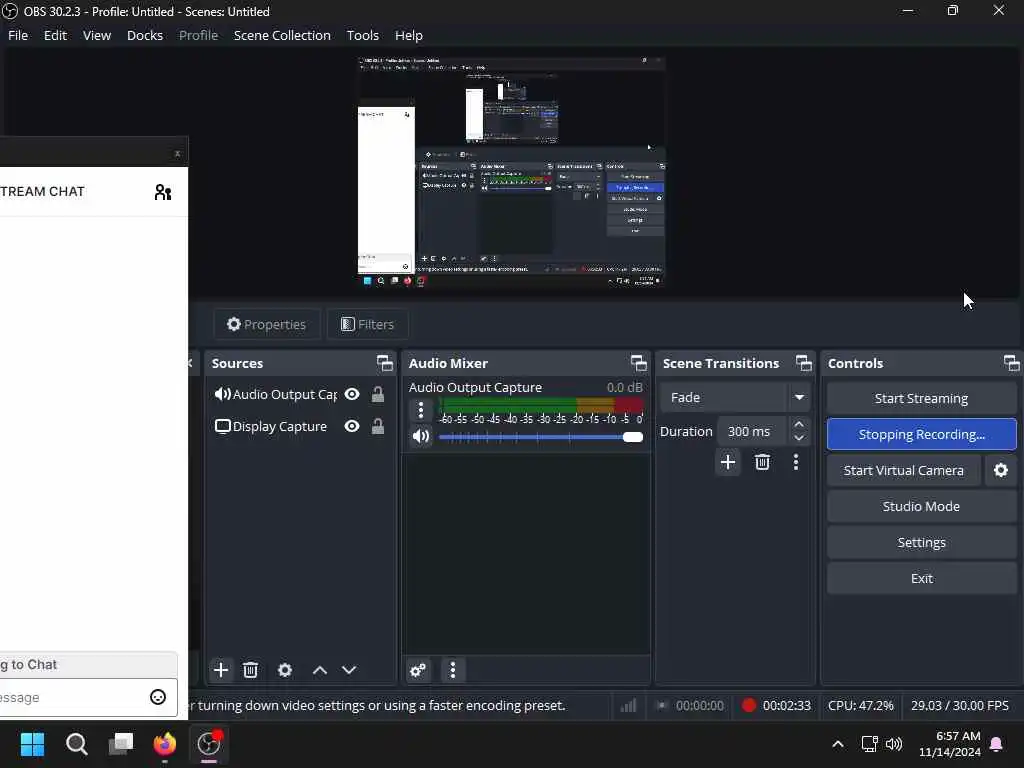
Task: Increase transition duration with up arrow
Action: pyautogui.click(x=799, y=424)
